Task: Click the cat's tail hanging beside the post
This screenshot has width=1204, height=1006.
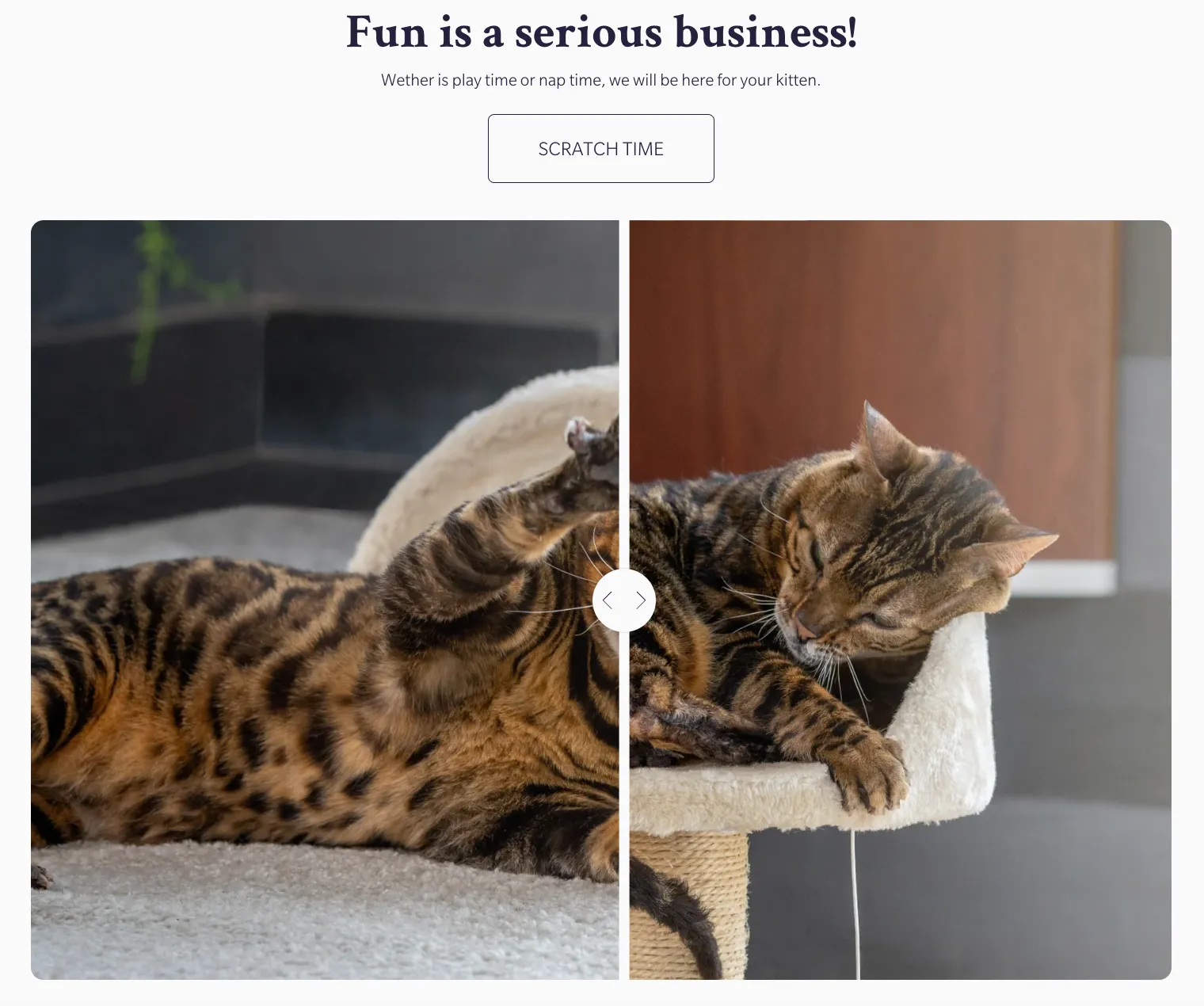Action: 673,919
